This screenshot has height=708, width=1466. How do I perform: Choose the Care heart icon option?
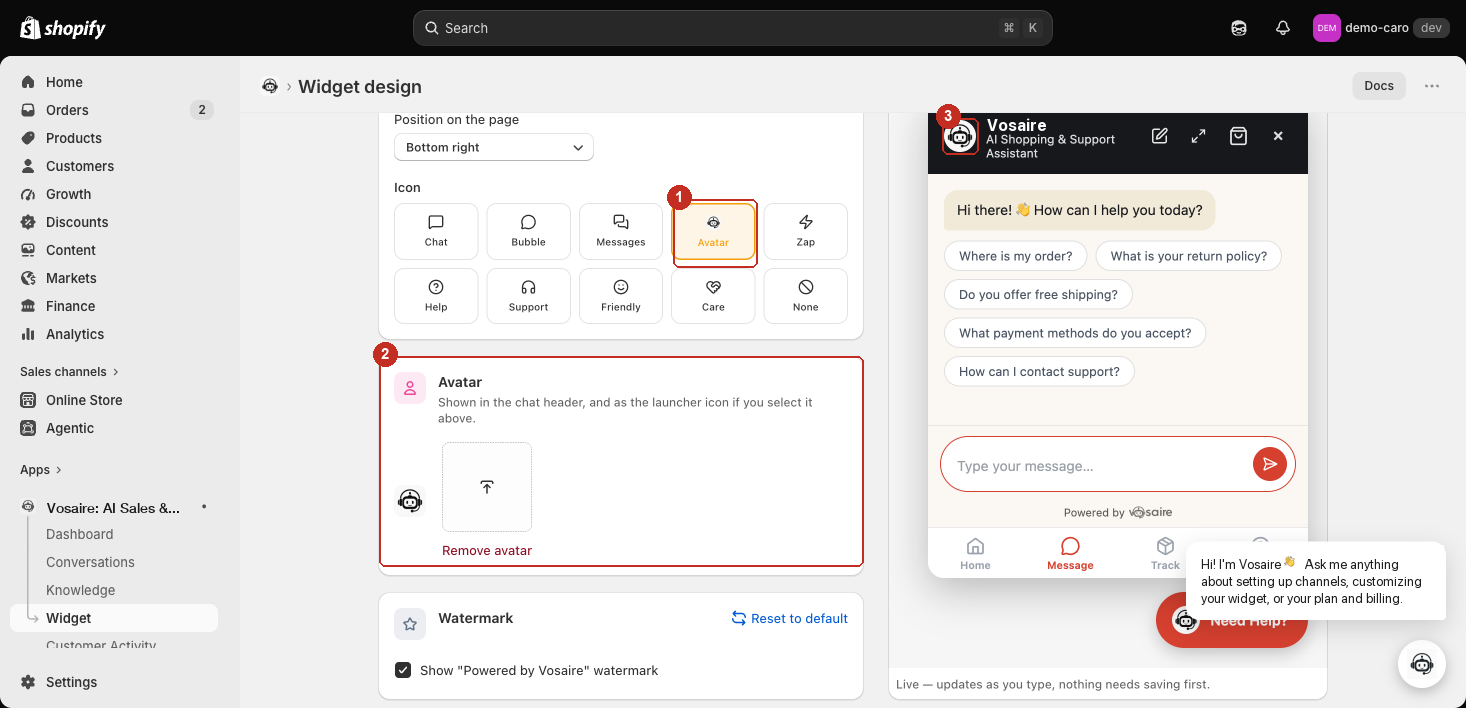click(713, 296)
